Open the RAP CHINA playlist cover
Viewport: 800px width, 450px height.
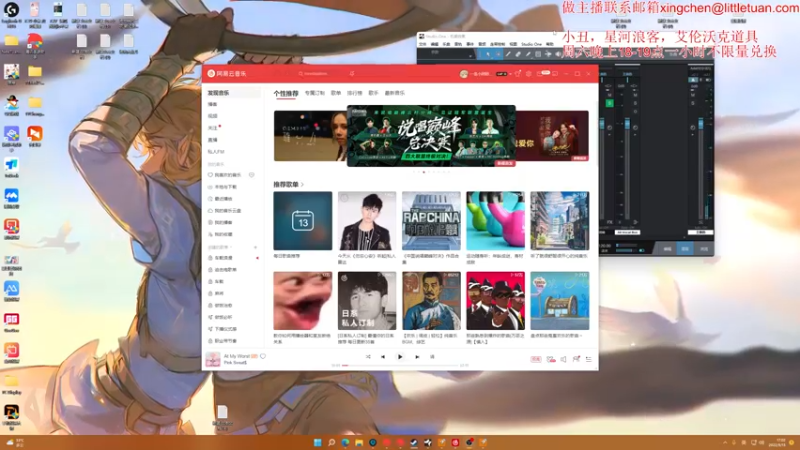click(x=431, y=220)
